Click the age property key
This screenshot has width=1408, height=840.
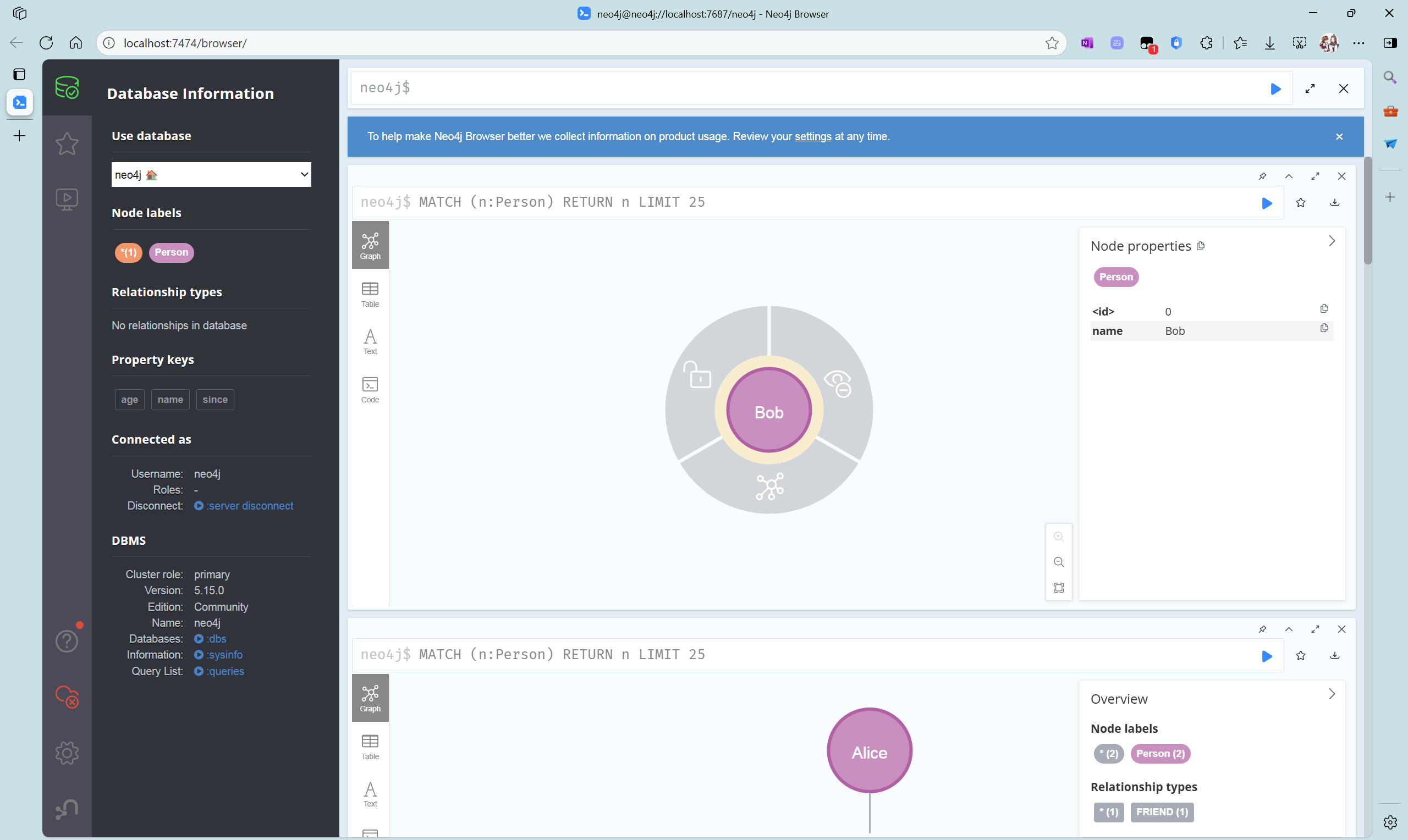point(130,400)
